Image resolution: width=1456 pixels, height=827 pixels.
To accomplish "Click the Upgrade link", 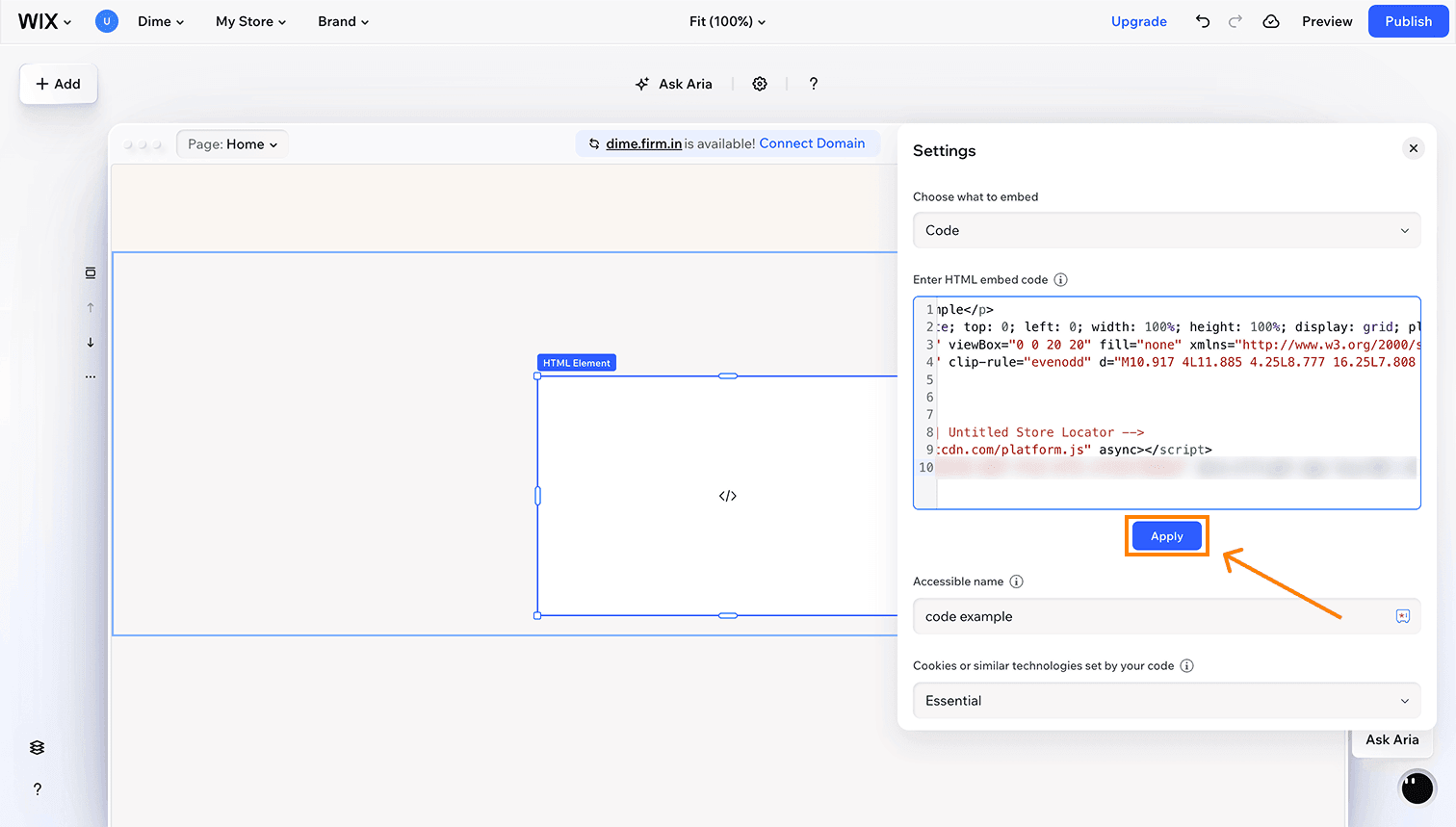I will pyautogui.click(x=1139, y=21).
